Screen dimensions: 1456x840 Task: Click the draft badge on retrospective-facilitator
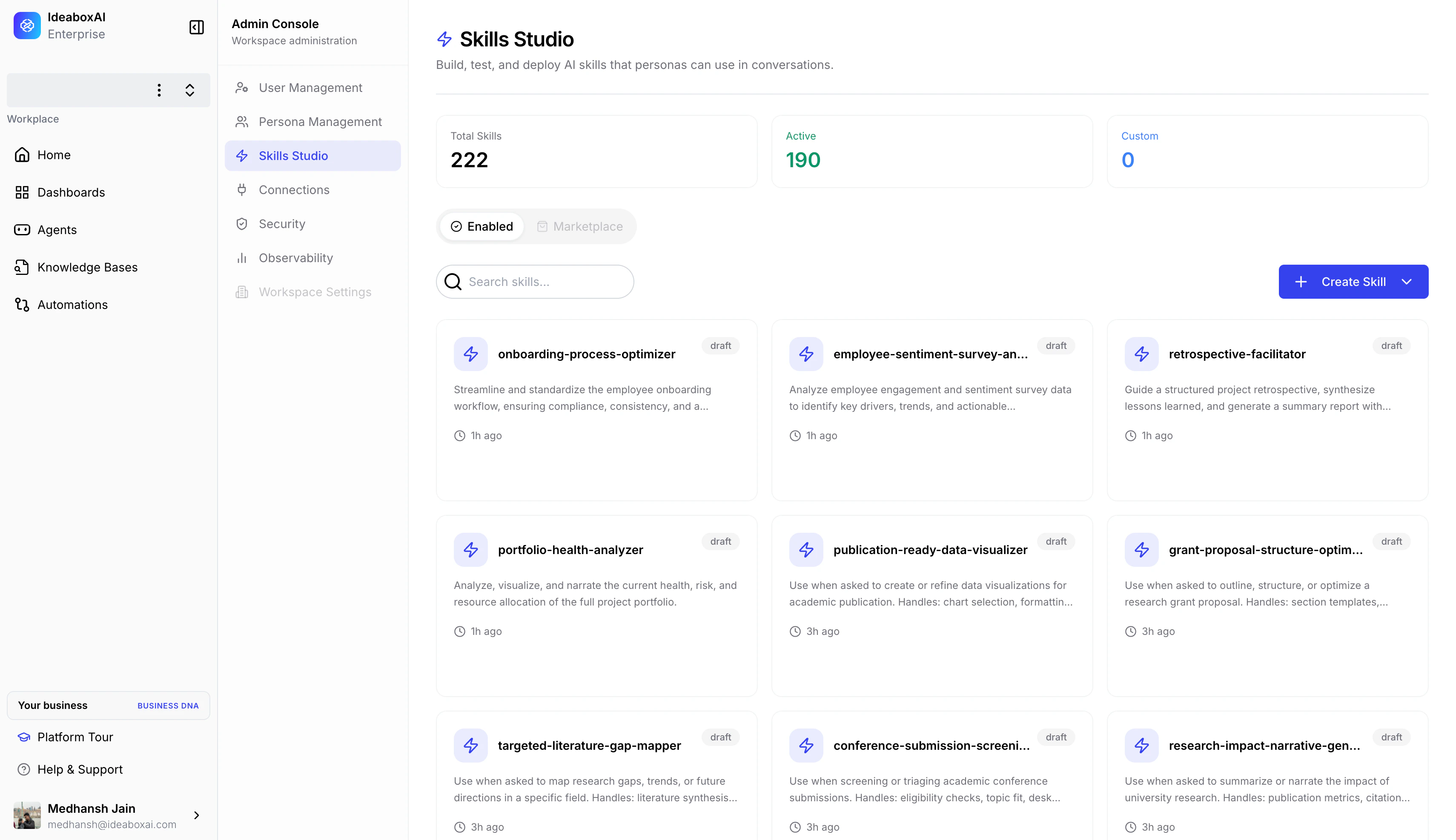point(1391,346)
